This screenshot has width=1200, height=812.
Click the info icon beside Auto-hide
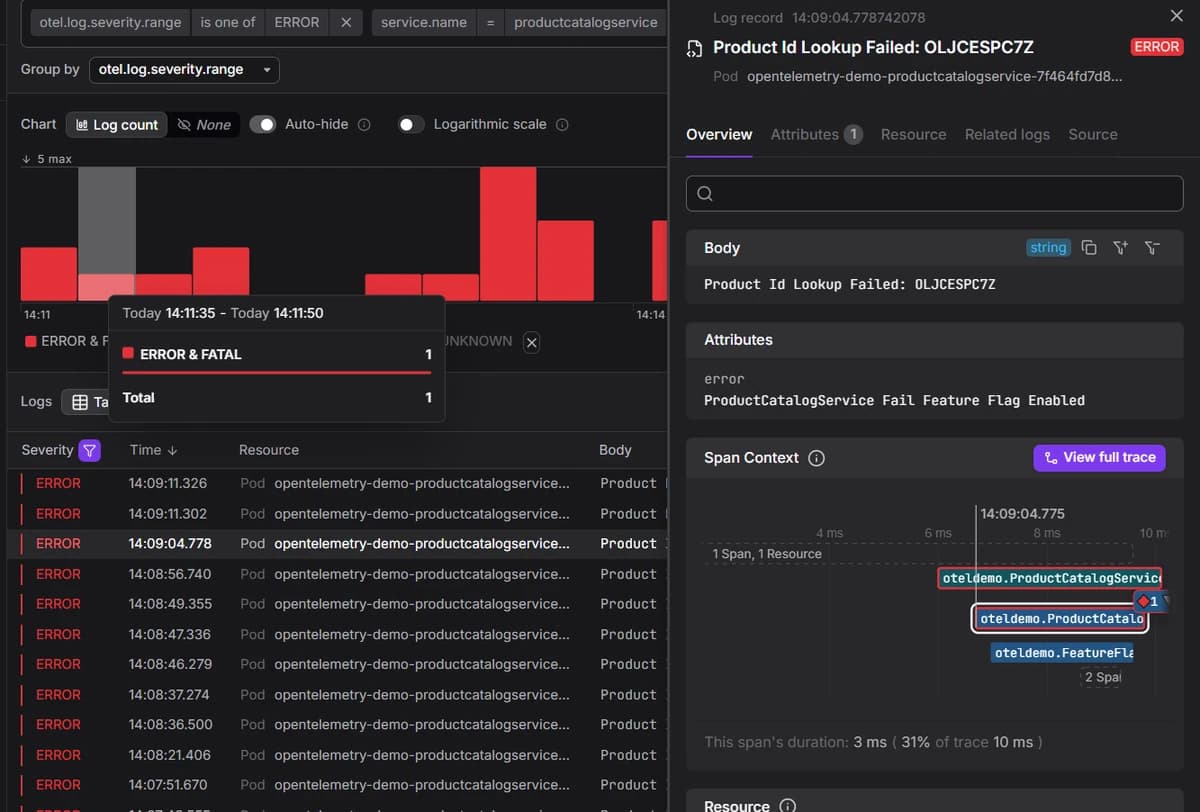click(x=364, y=125)
